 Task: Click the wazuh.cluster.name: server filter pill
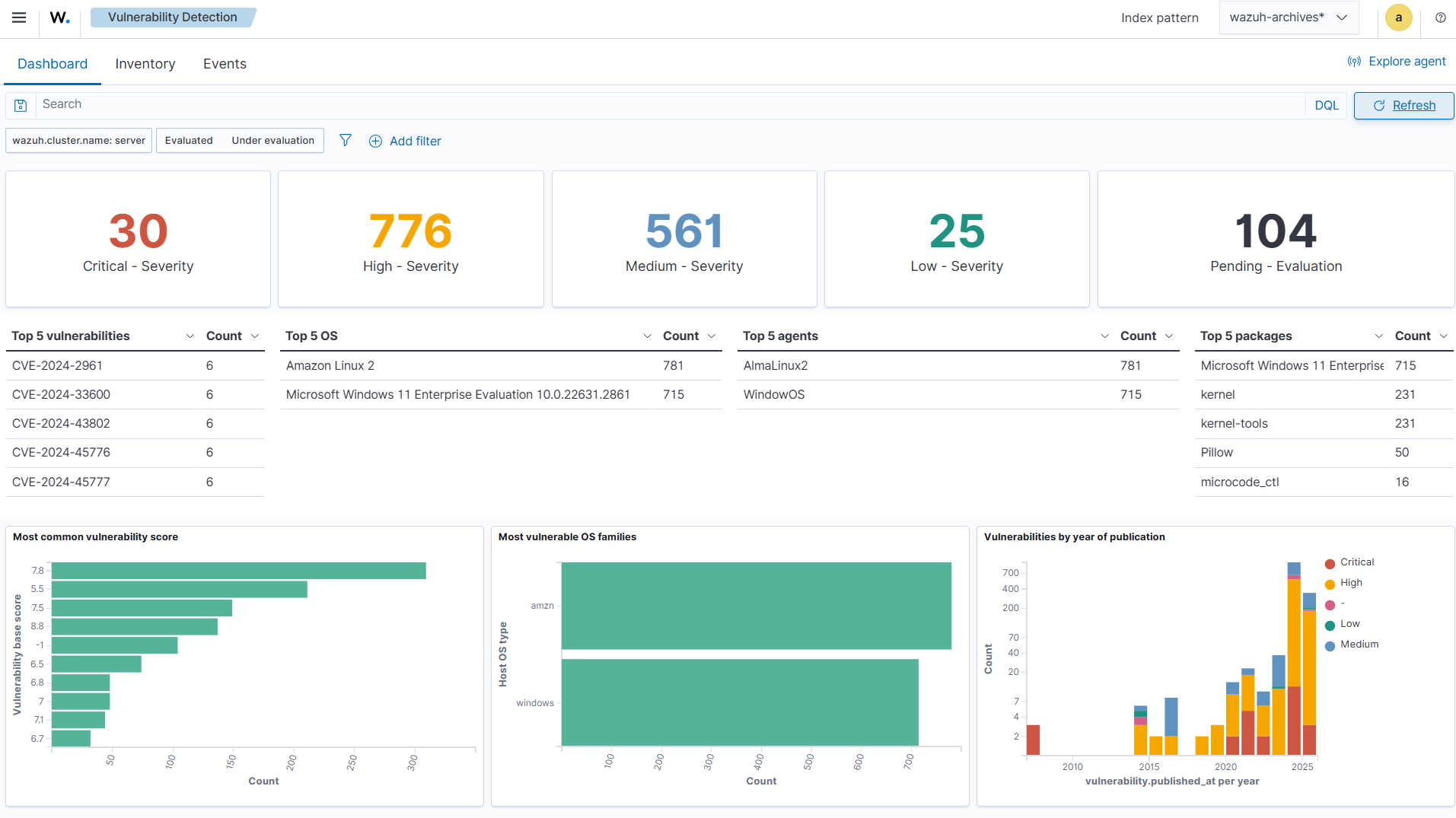pyautogui.click(x=78, y=140)
